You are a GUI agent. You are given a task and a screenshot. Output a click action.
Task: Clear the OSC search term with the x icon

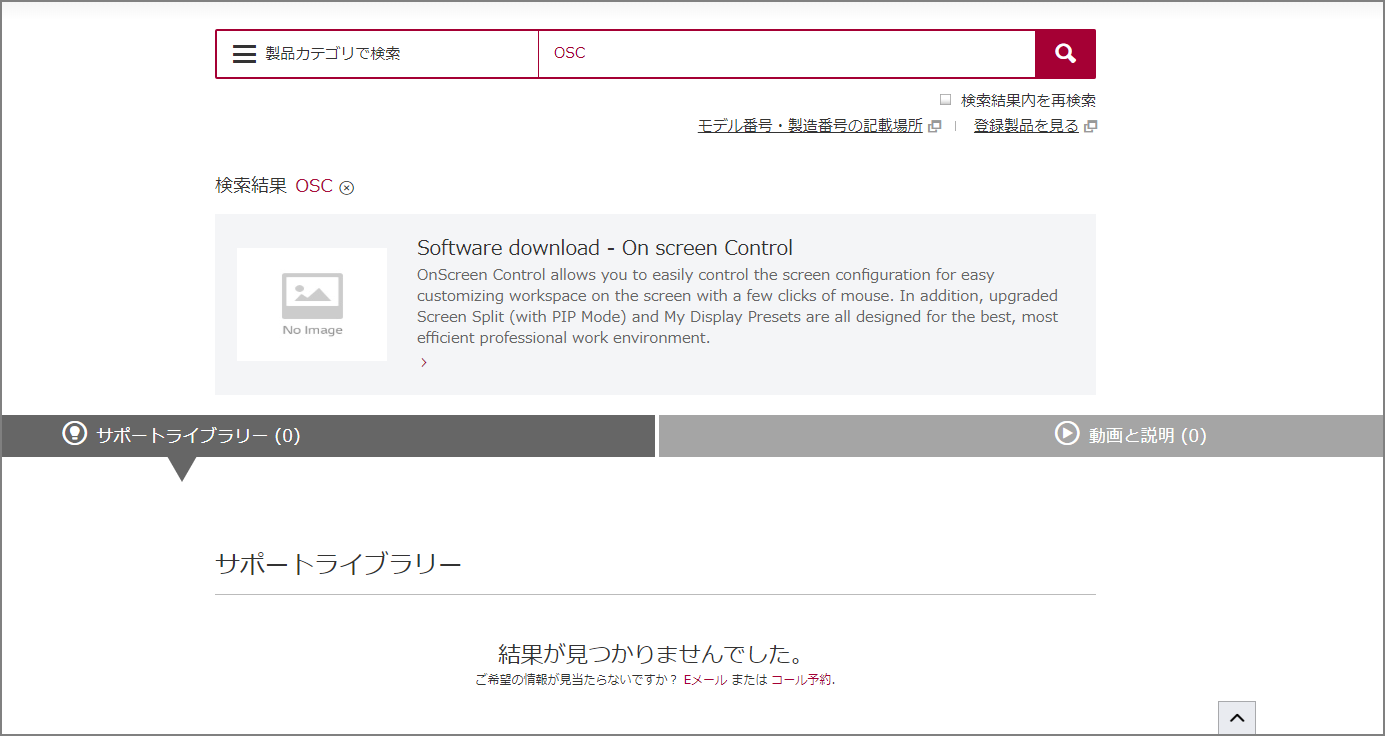tap(347, 187)
